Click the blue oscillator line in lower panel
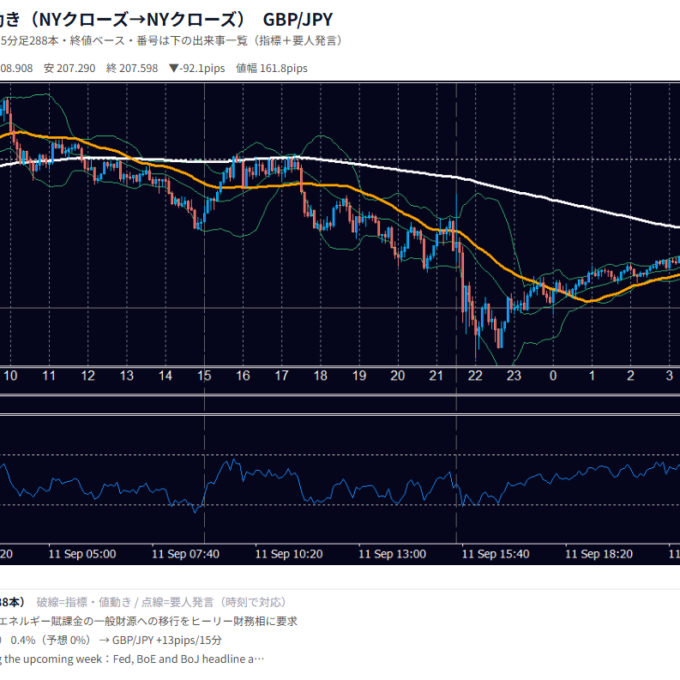This screenshot has width=680, height=680. [x=338, y=486]
